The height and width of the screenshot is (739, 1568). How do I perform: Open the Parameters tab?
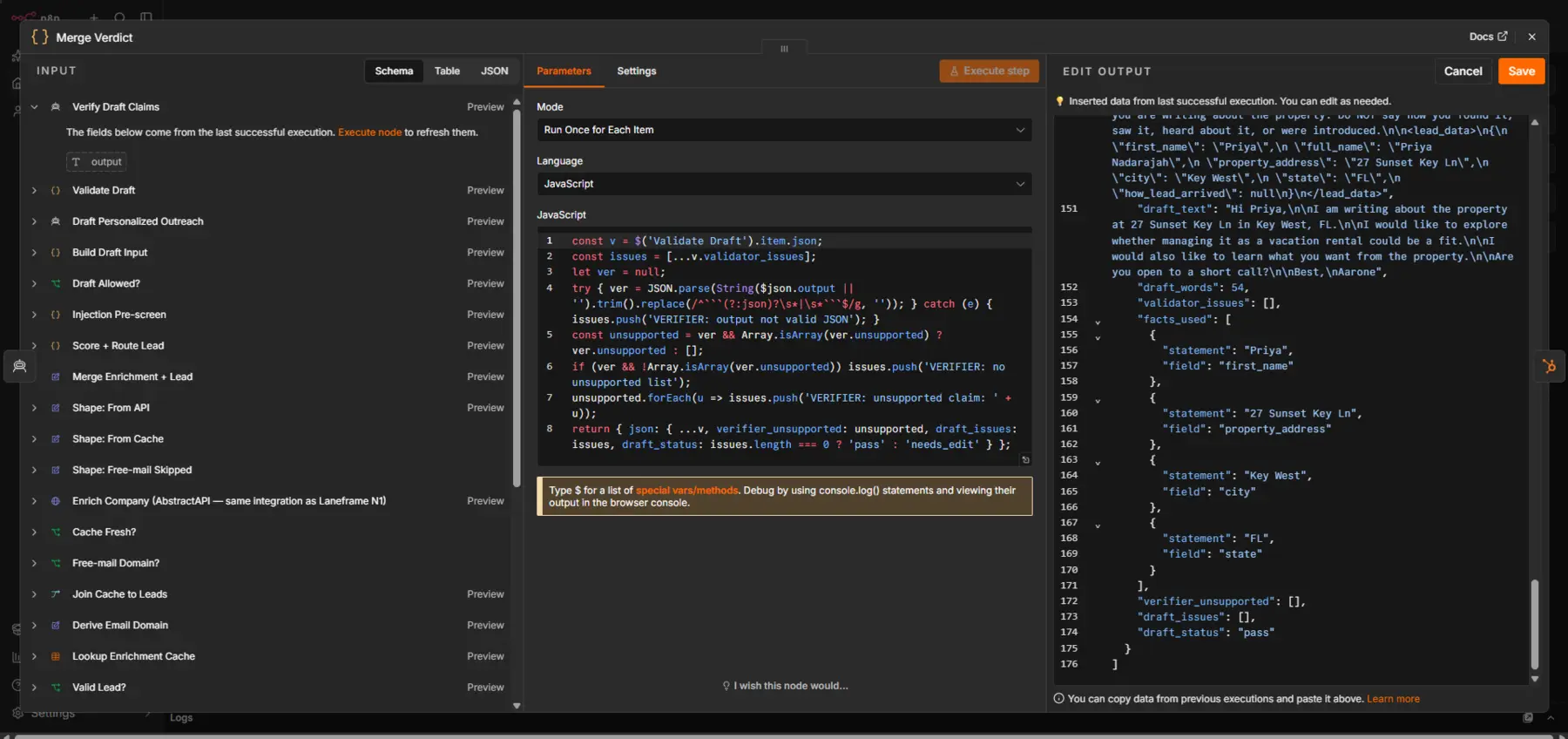point(564,71)
